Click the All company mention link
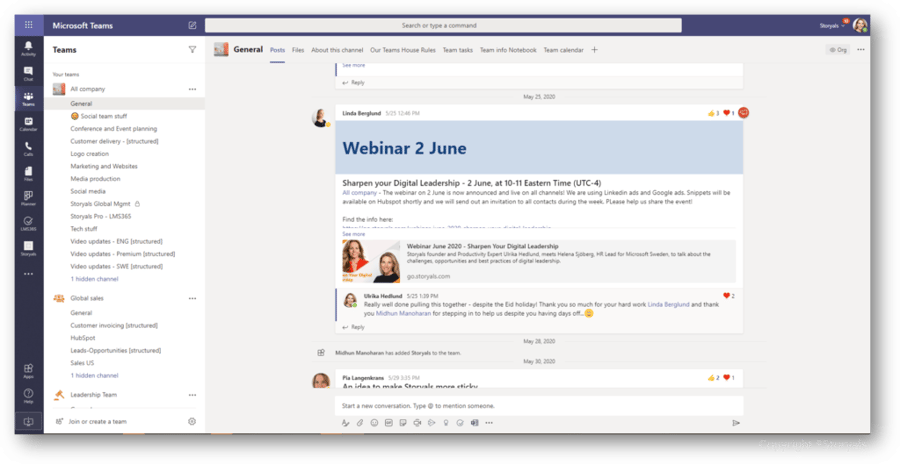 [359, 193]
